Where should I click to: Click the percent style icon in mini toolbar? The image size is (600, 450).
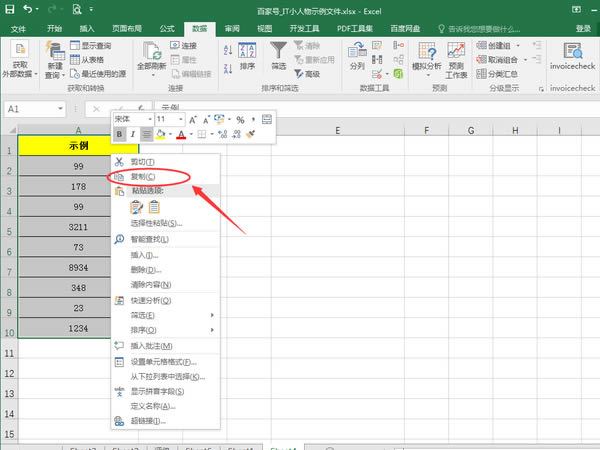(239, 119)
